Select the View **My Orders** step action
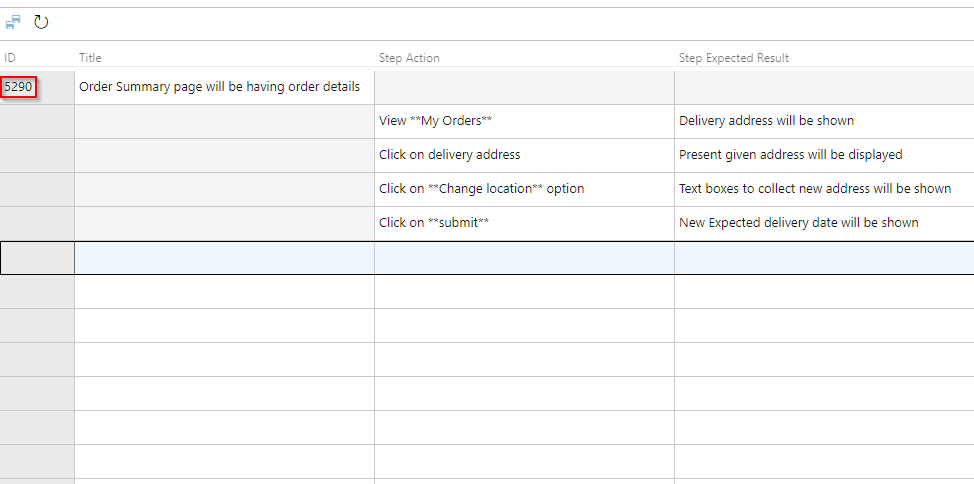The height and width of the screenshot is (484, 974). click(x=524, y=121)
